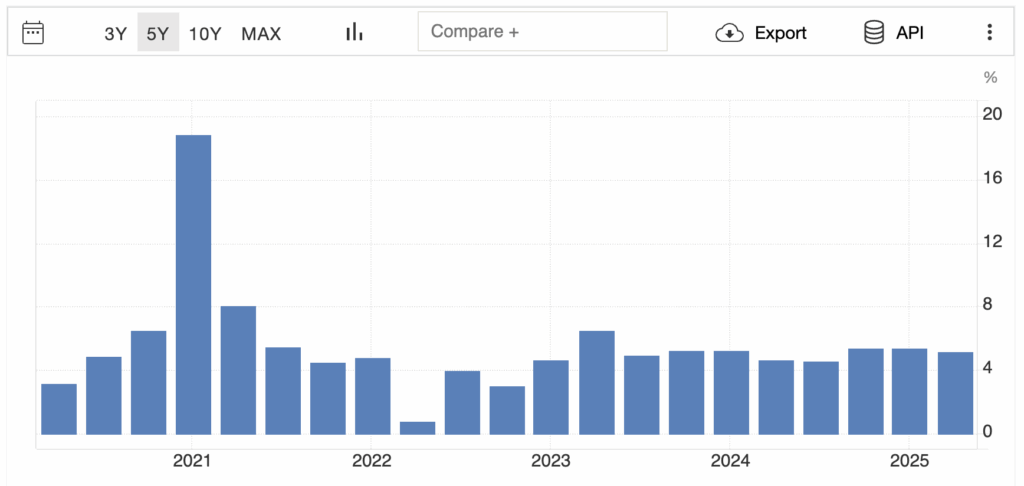Click the Export text label
1024x486 pixels.
[780, 33]
